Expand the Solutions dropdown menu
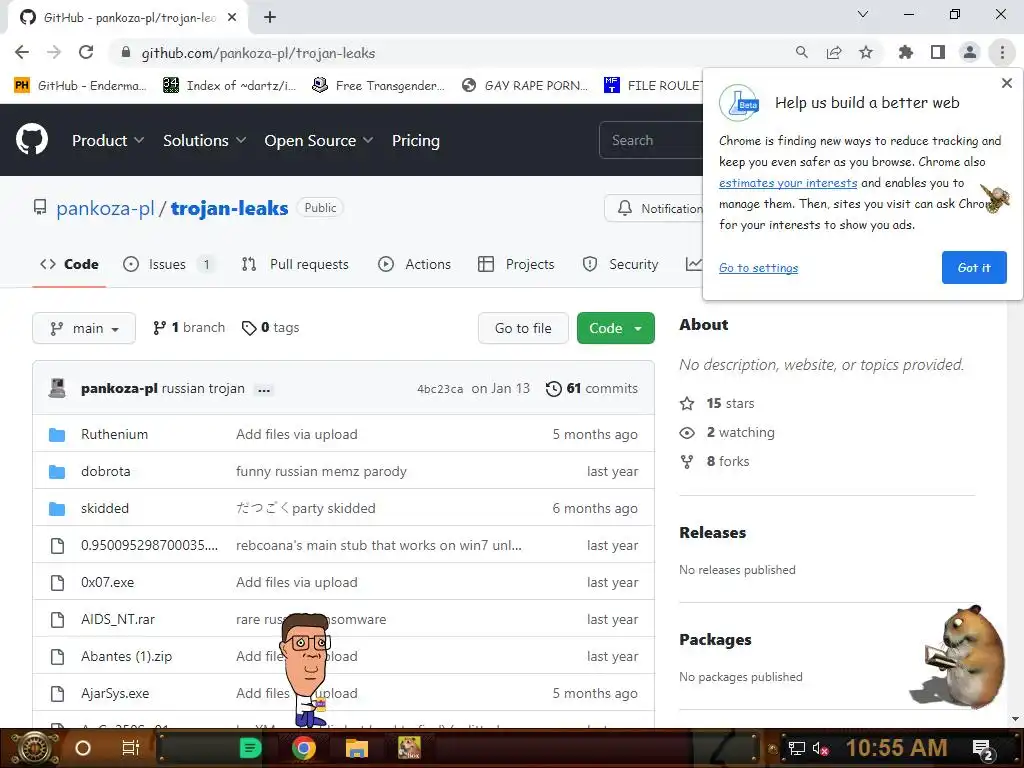The width and height of the screenshot is (1024, 768). [204, 140]
